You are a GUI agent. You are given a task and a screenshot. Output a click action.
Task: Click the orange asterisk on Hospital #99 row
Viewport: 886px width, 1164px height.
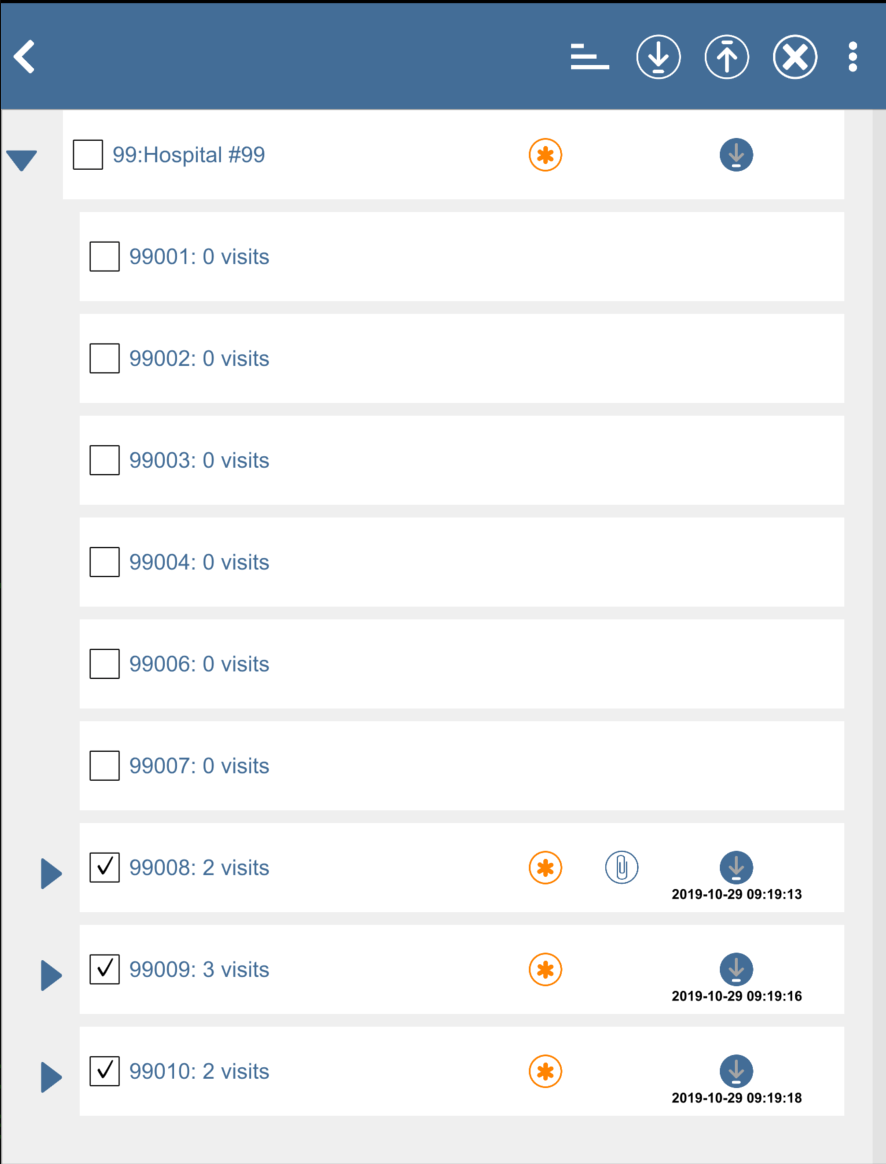545,155
